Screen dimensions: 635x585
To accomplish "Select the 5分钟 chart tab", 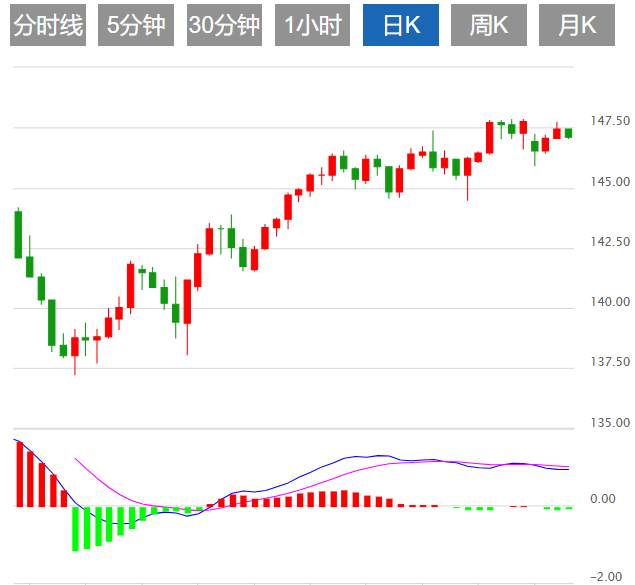I will (x=136, y=26).
